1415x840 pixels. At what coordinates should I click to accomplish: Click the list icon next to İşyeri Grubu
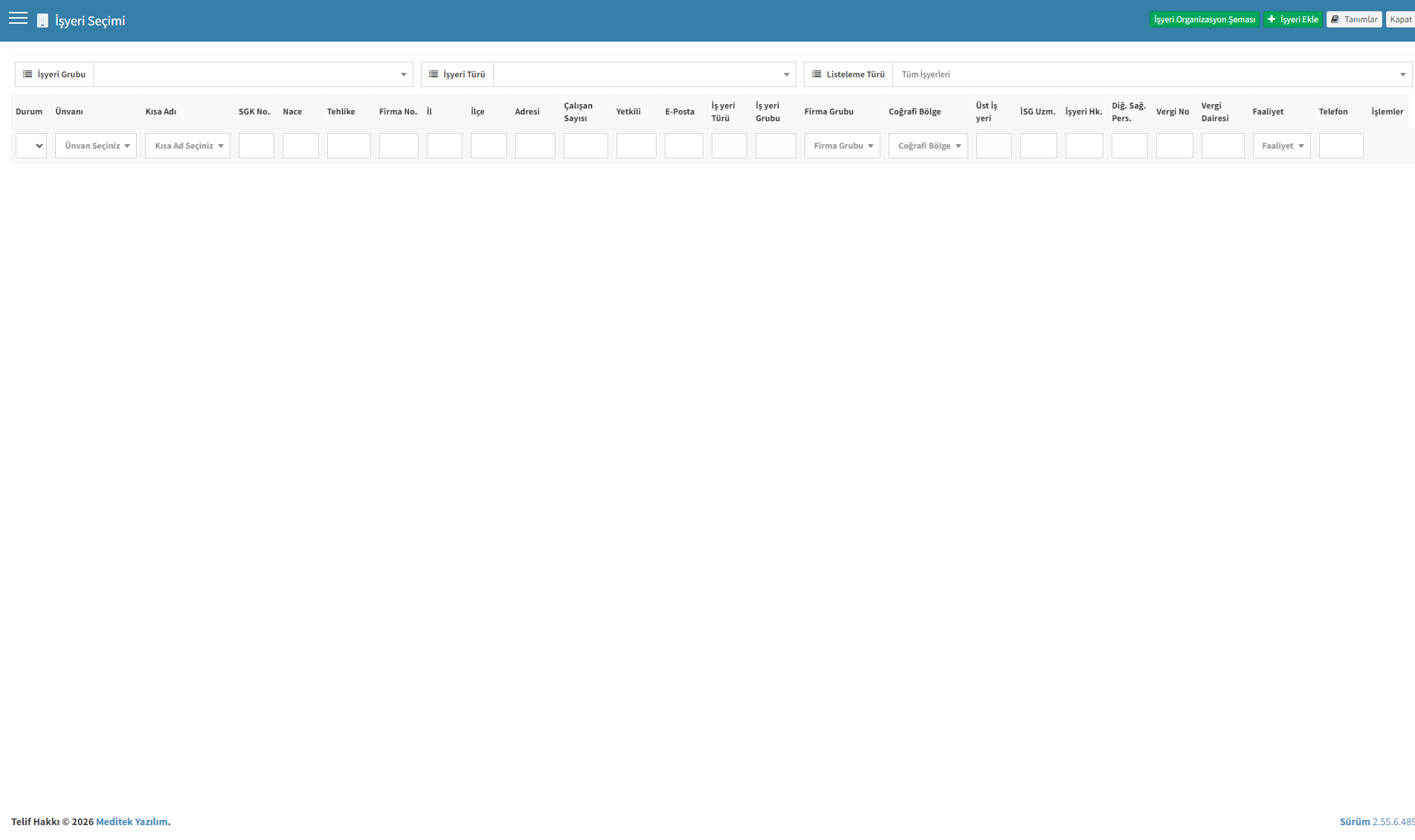(x=28, y=74)
